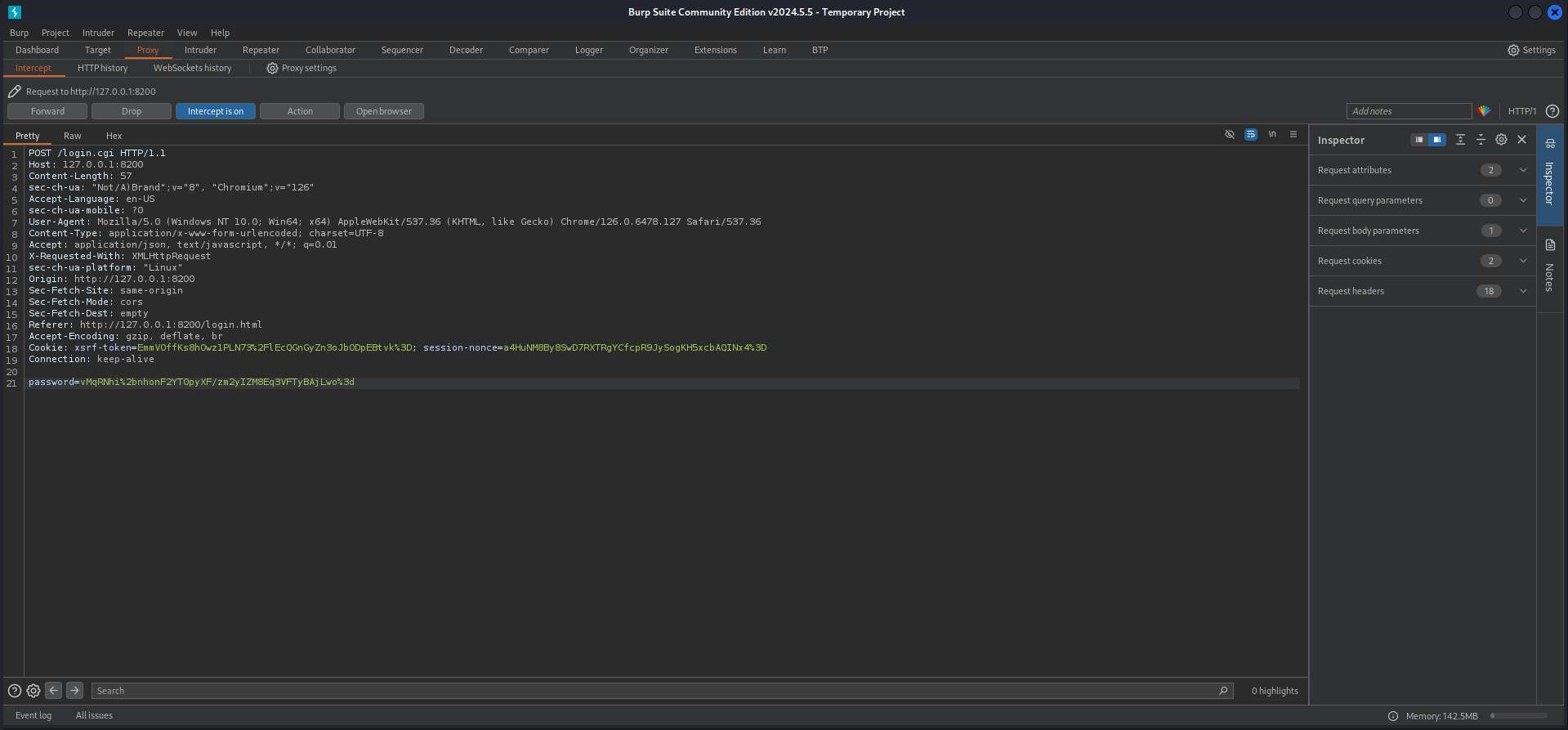Go to previous search match arrow
The image size is (1568, 730).
coord(54,691)
